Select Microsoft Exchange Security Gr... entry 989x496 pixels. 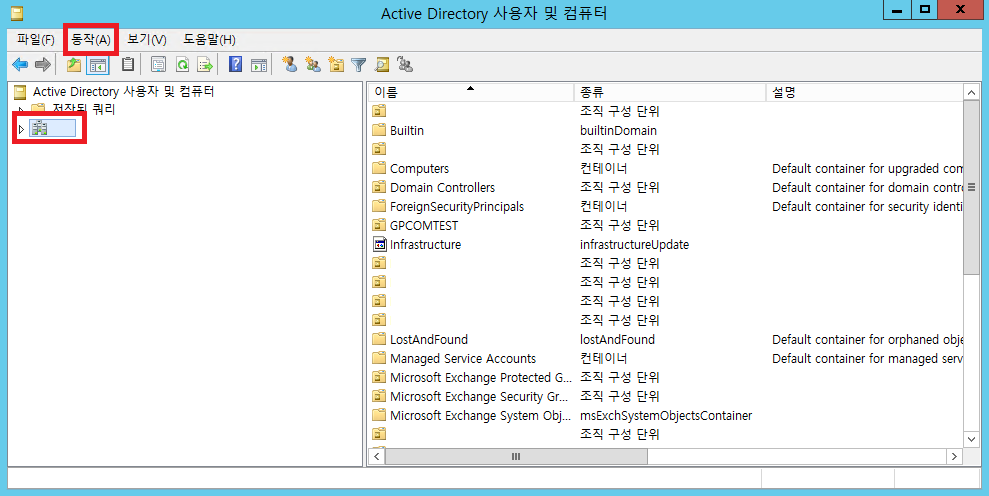pyautogui.click(x=479, y=396)
